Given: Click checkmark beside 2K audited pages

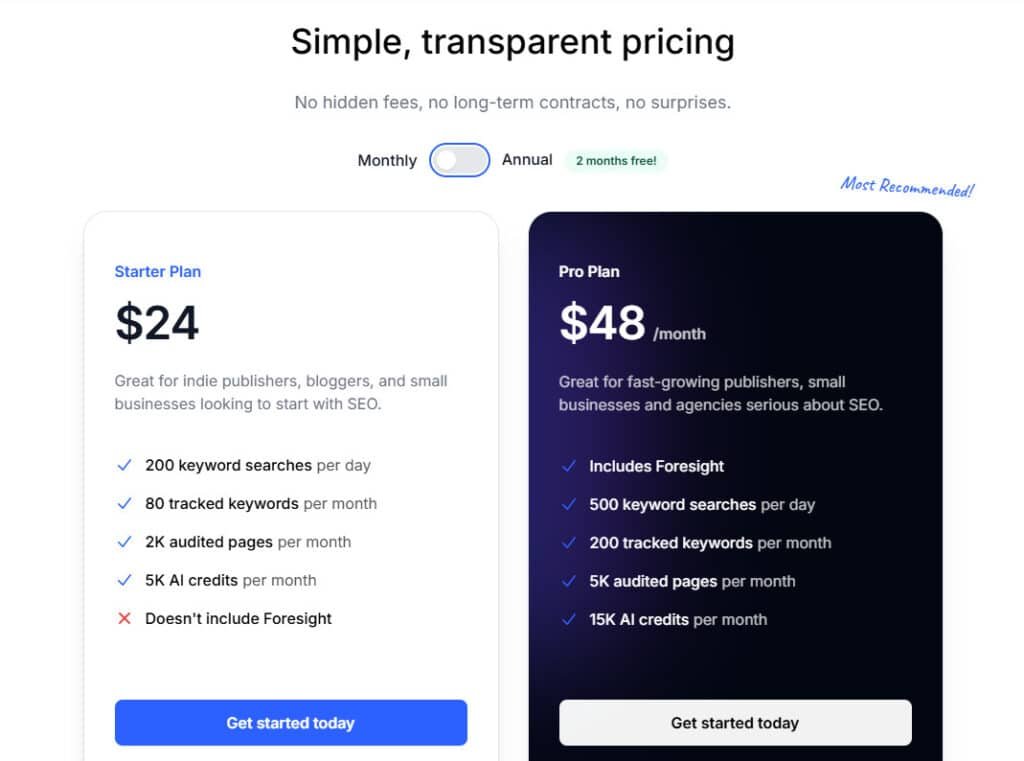Looking at the screenshot, I should pyautogui.click(x=125, y=542).
